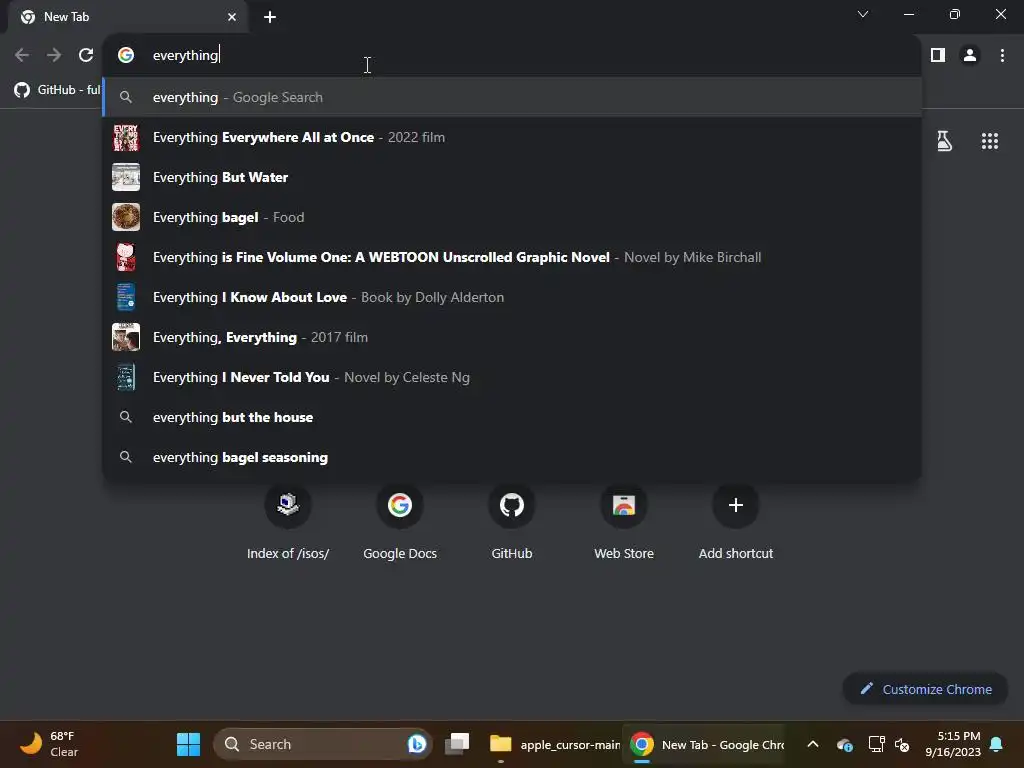Viewport: 1024px width, 768px height.
Task: Open the Google Docs shortcut
Action: coord(400,522)
